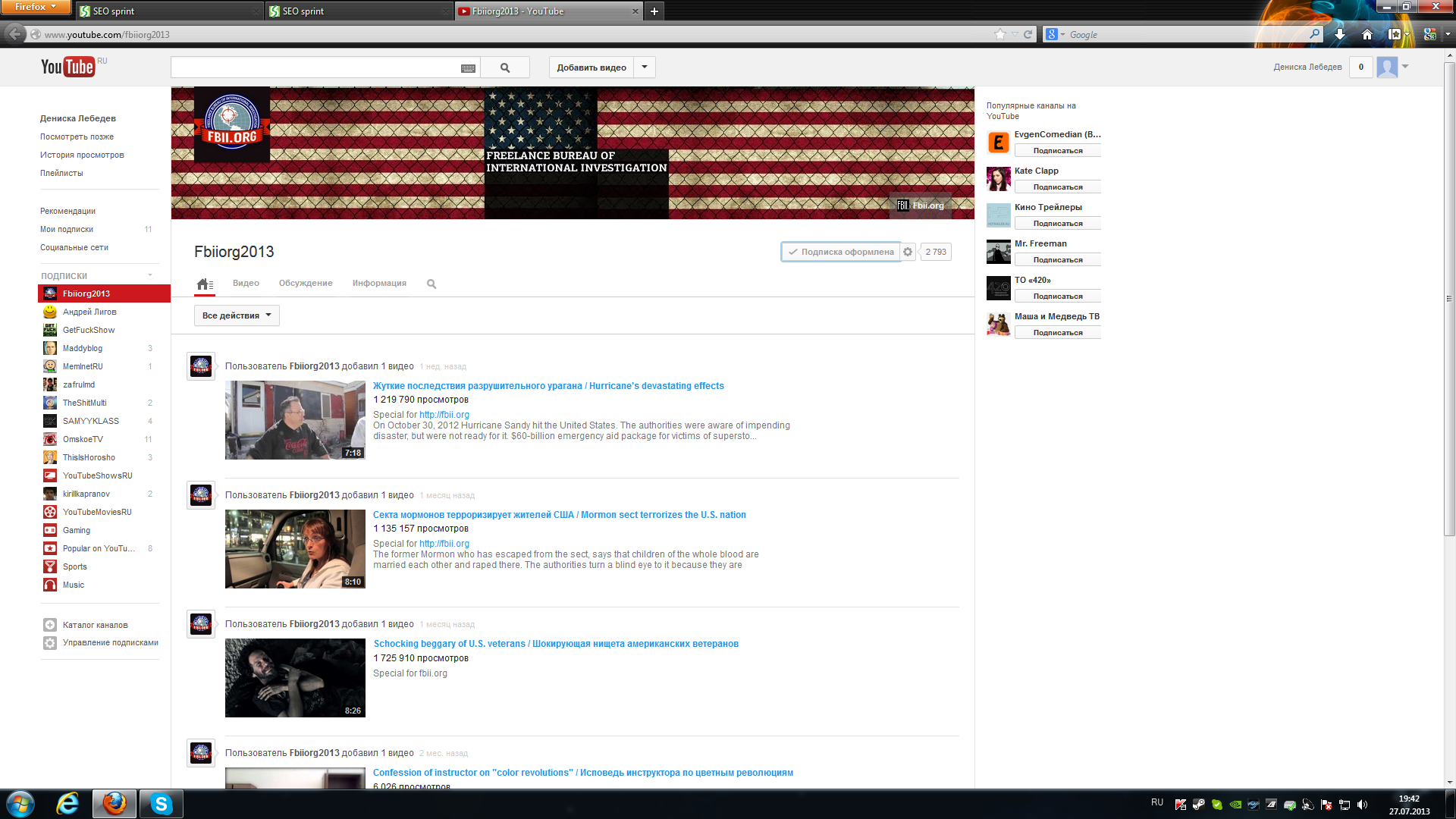Open the Mormon sect terrorizes video link
This screenshot has height=819, width=1456.
pos(560,515)
